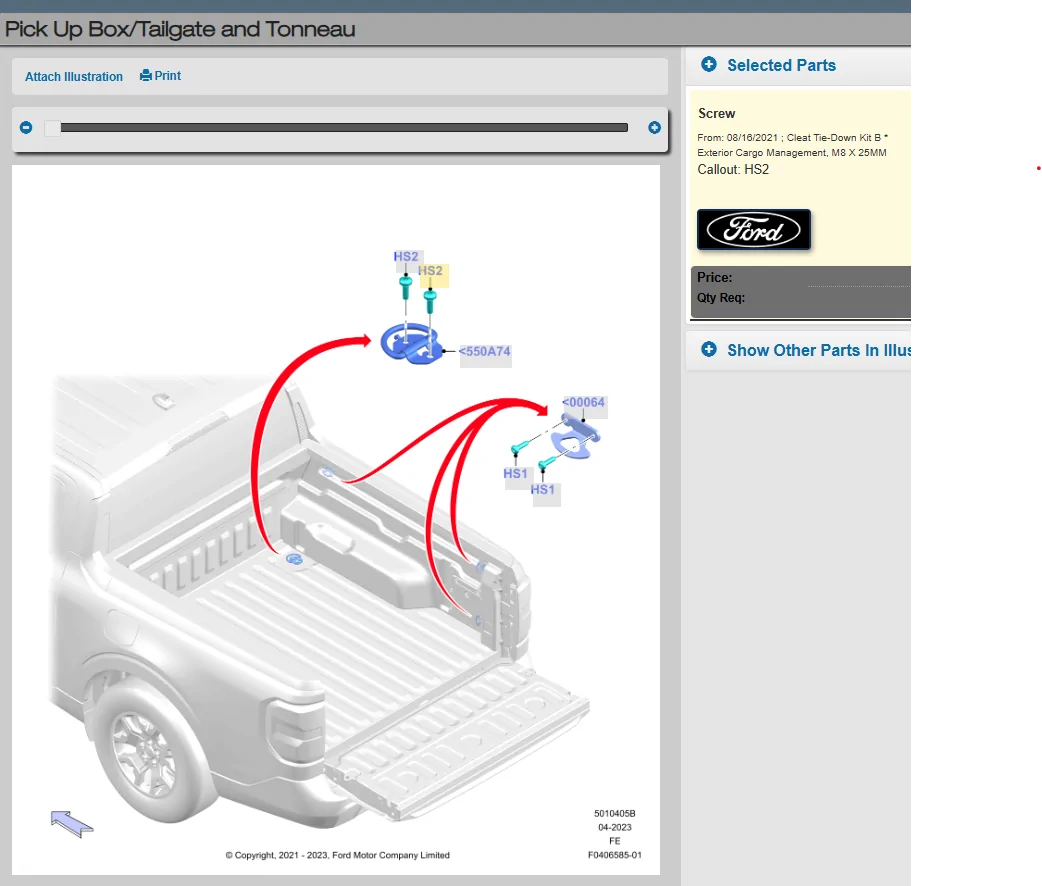This screenshot has width=1042, height=886.
Task: Click the blue tie-down cleat part
Action: point(411,344)
